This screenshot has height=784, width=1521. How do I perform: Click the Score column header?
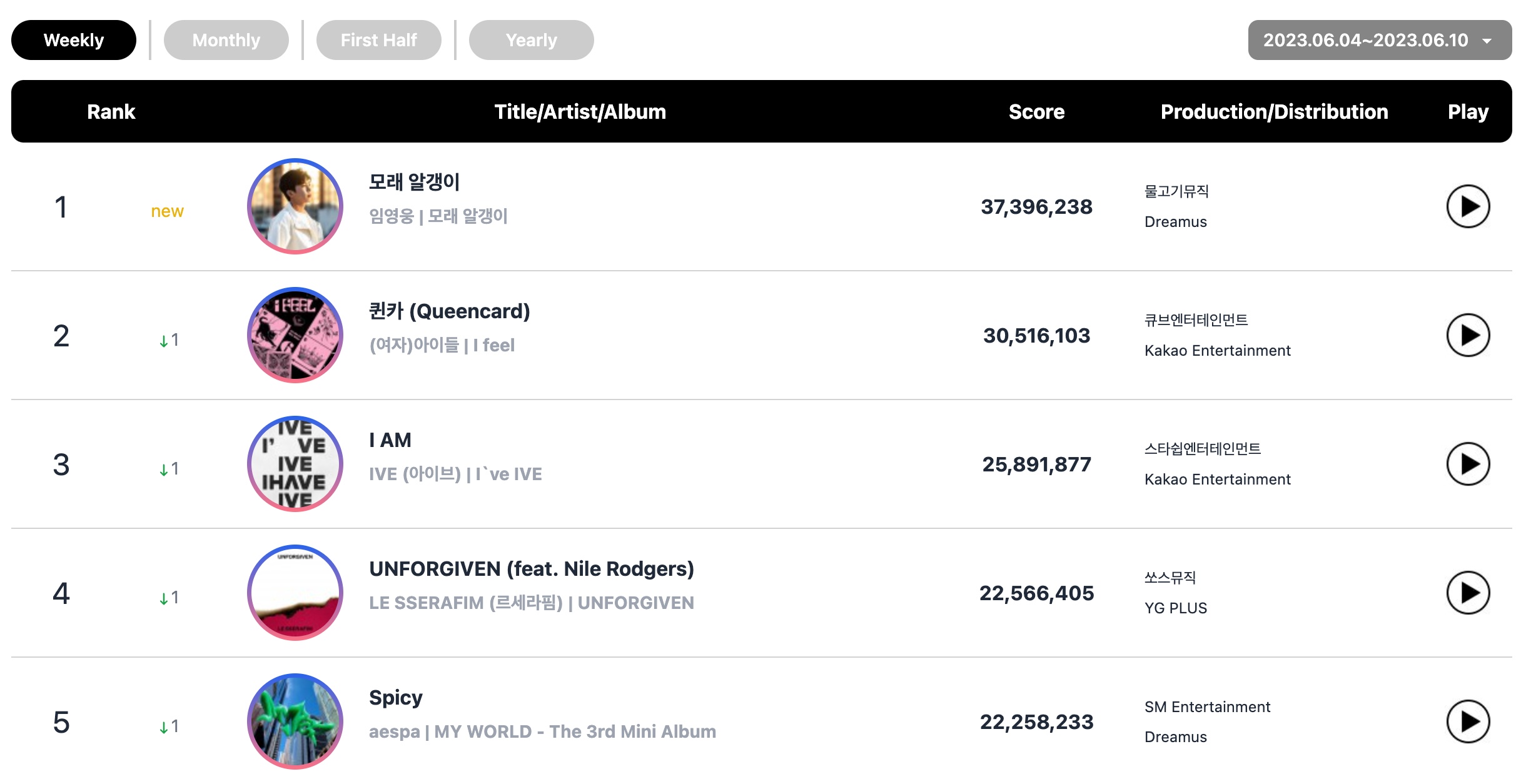tap(1036, 111)
